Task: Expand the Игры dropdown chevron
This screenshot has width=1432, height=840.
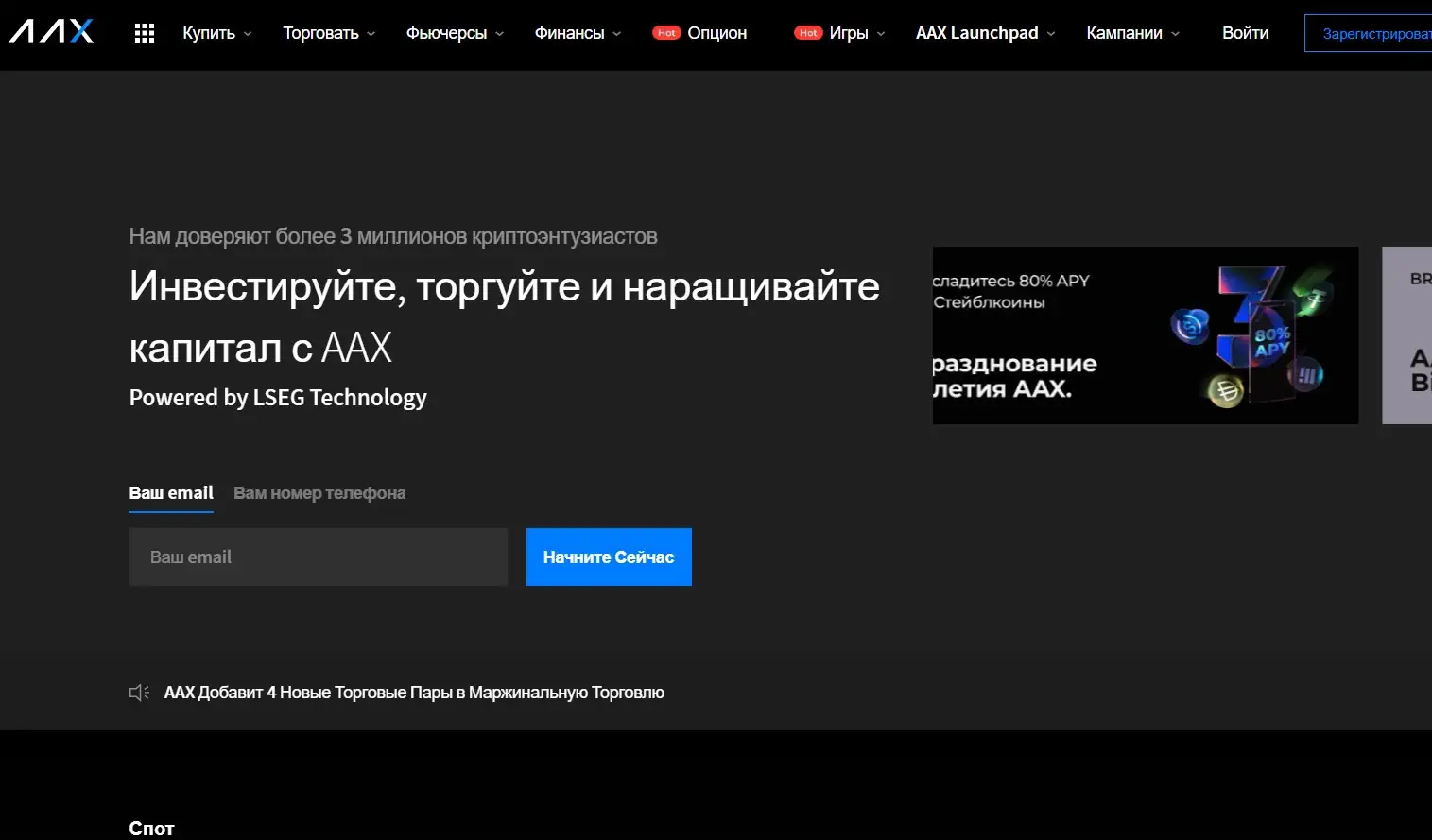Action: (x=881, y=34)
